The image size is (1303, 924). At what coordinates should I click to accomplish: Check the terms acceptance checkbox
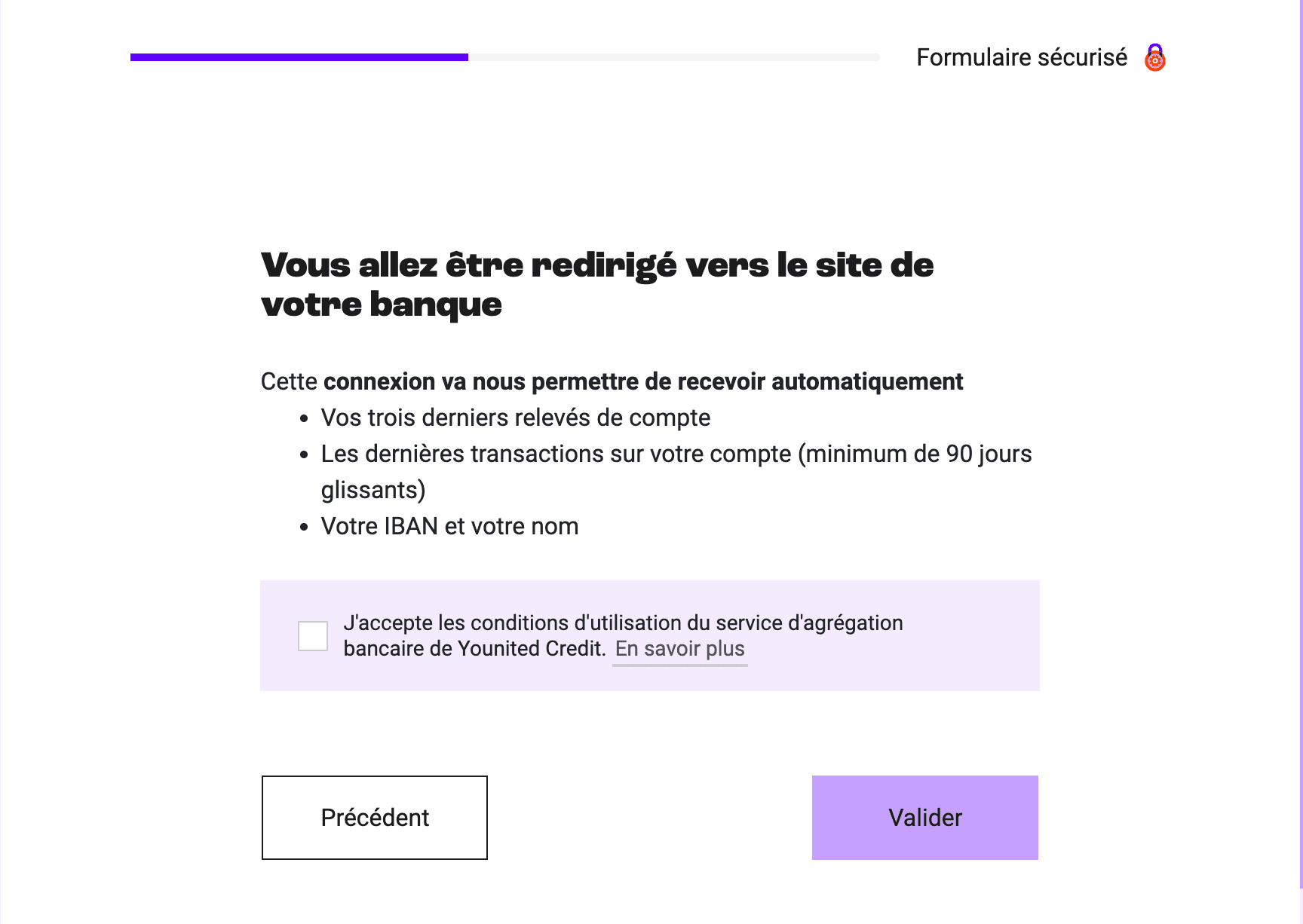pos(313,635)
